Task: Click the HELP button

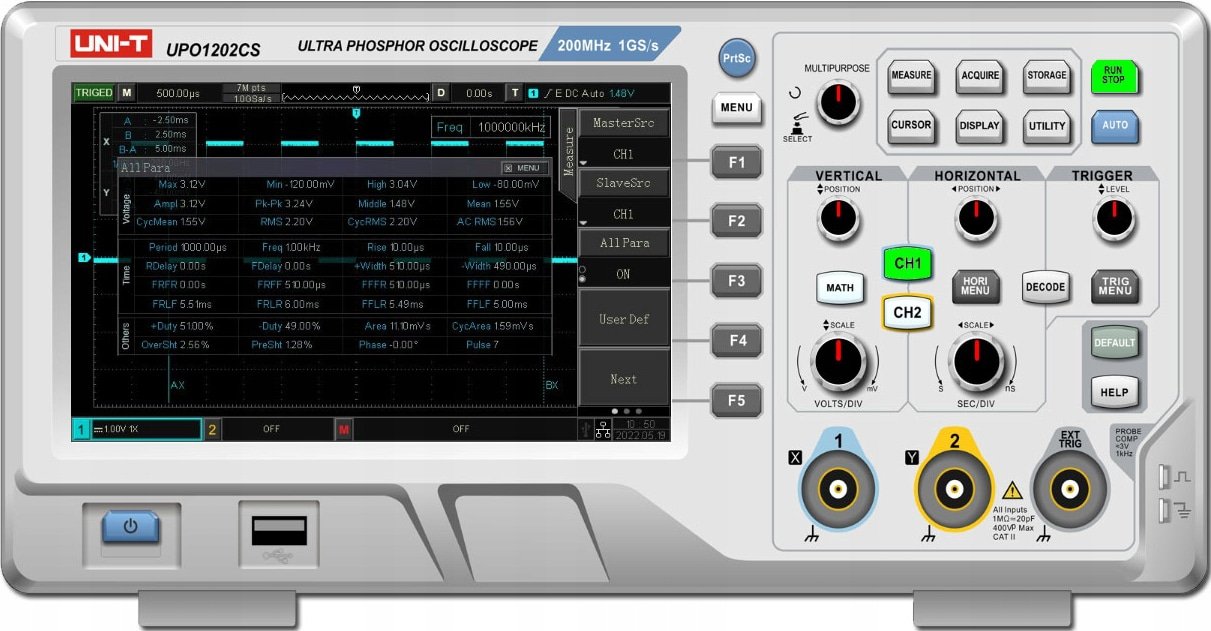Action: (x=1114, y=392)
